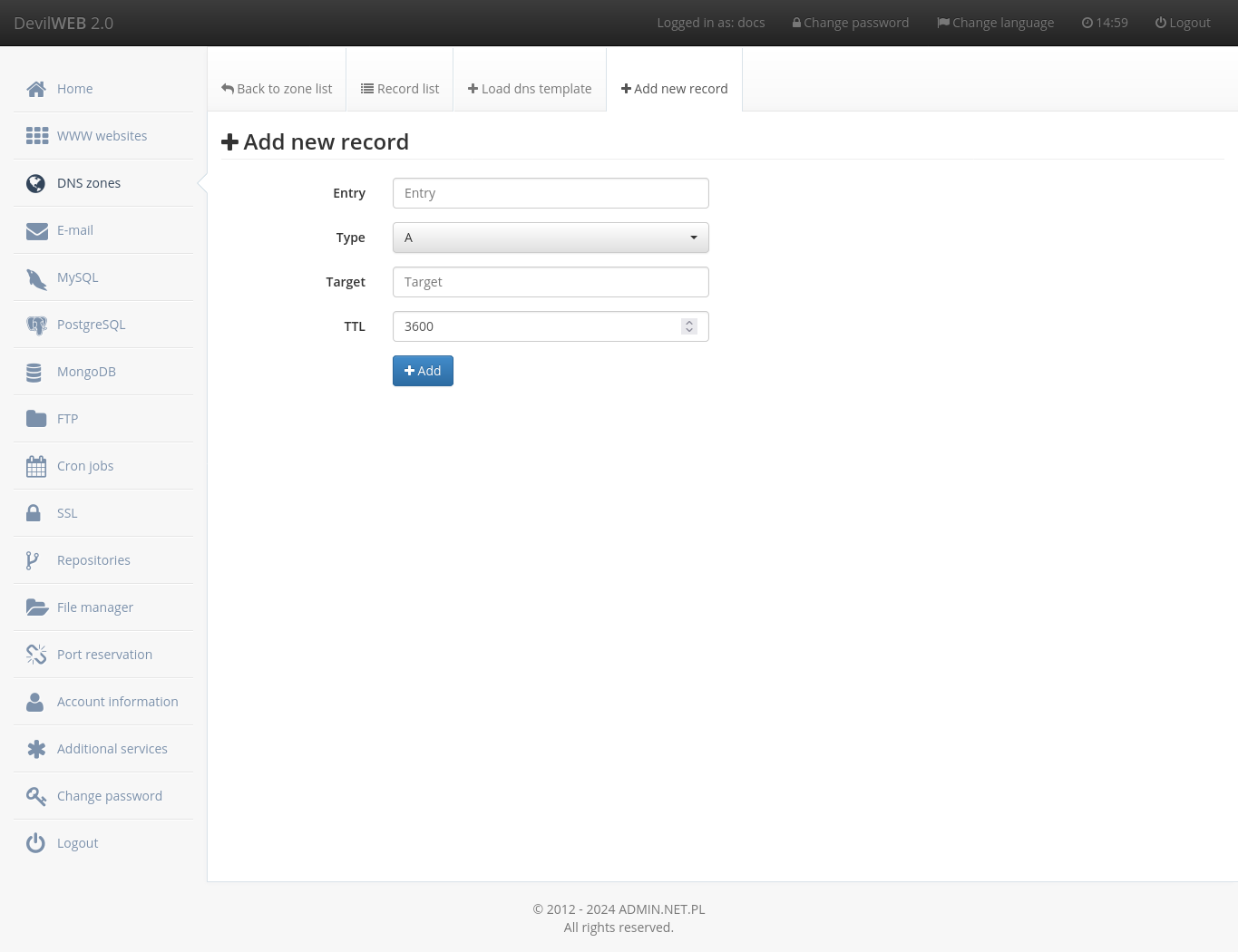Increment TTL using the spinner control
Screen dimensions: 1238x952
pos(688,322)
